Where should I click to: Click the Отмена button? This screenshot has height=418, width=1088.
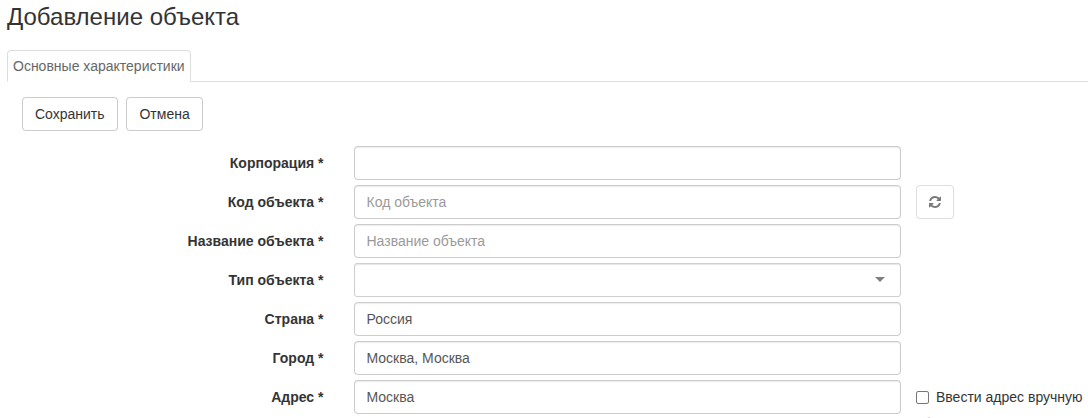pyautogui.click(x=164, y=114)
